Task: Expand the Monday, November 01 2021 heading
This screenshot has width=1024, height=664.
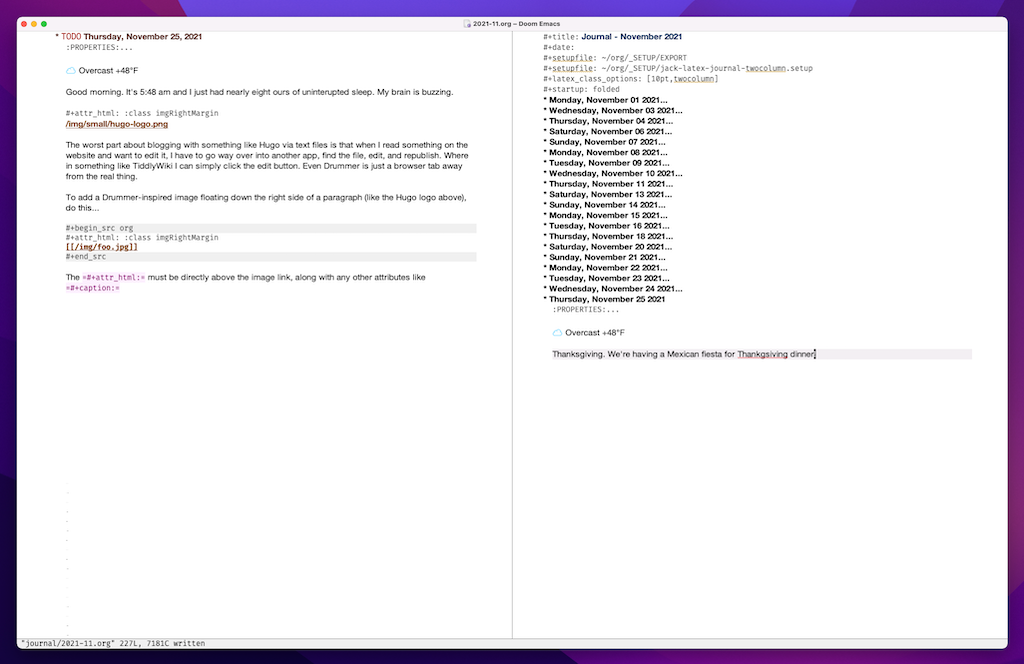Action: (607, 100)
